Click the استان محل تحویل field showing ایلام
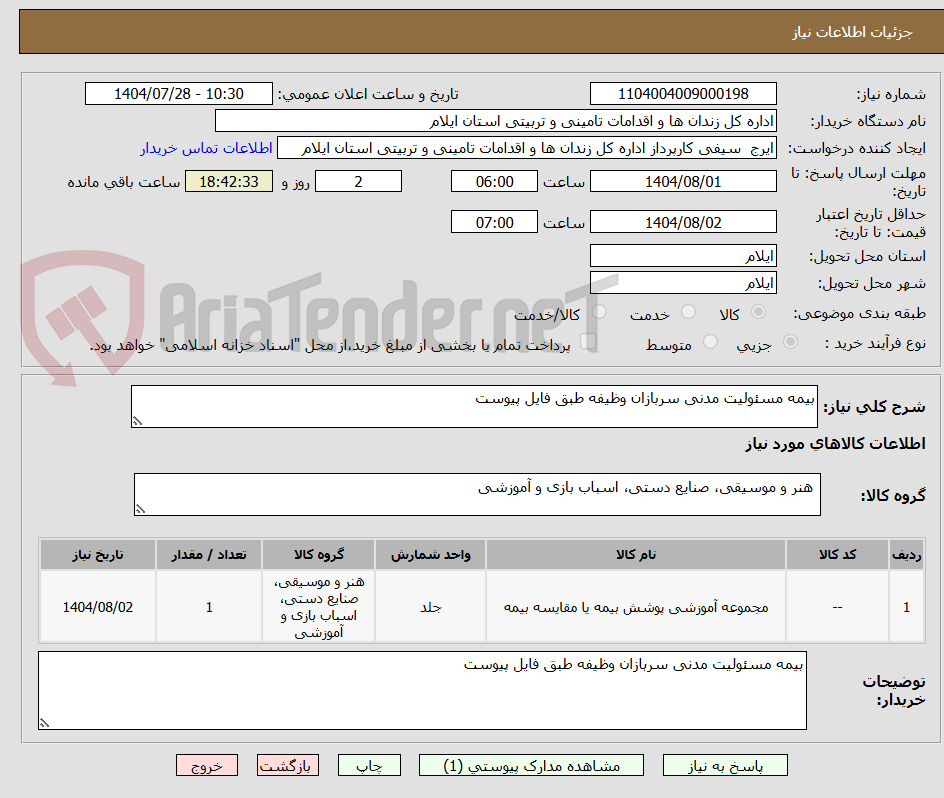Screen dimensions: 944x798 [683, 255]
